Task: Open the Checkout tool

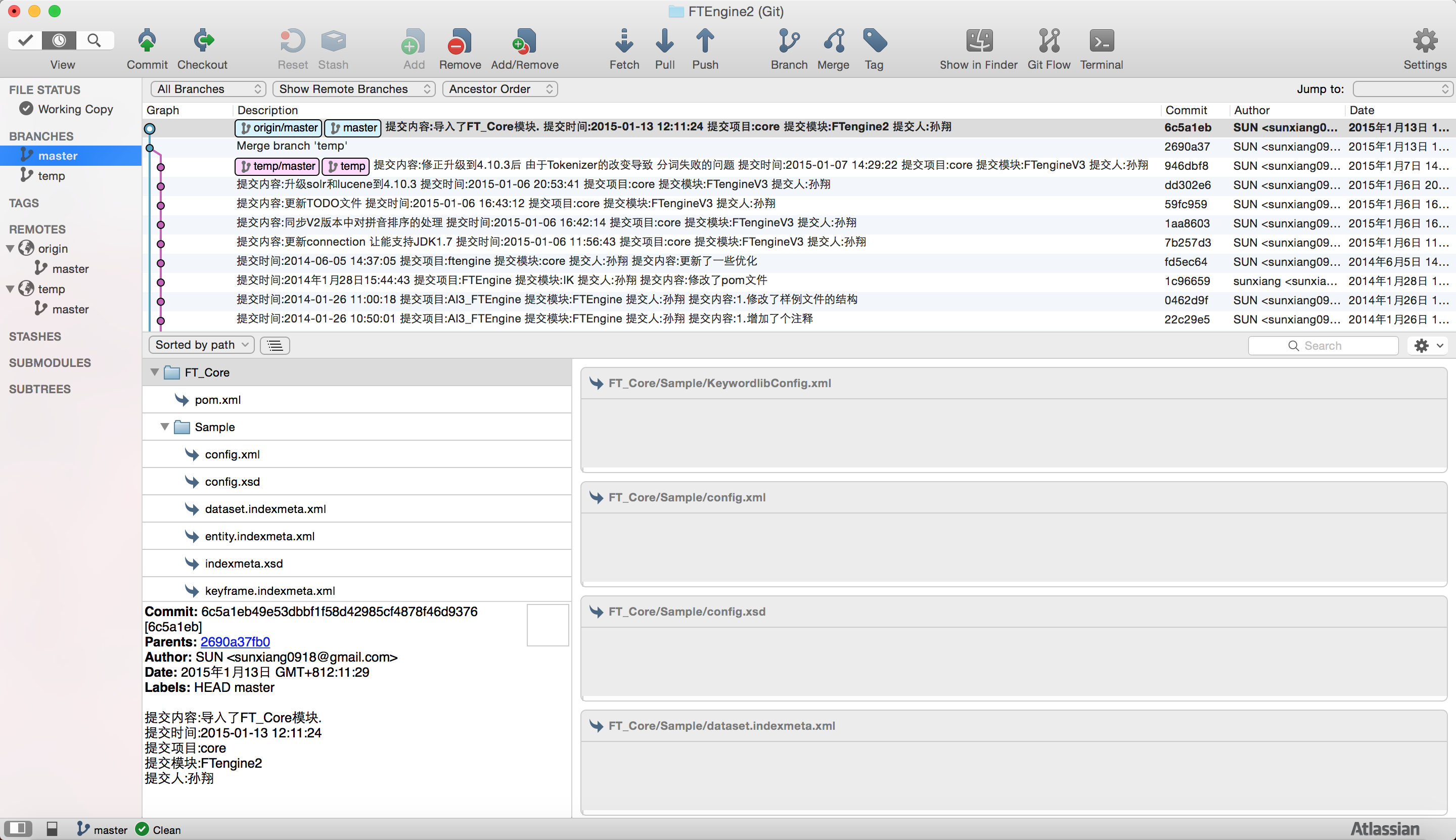Action: click(x=203, y=41)
